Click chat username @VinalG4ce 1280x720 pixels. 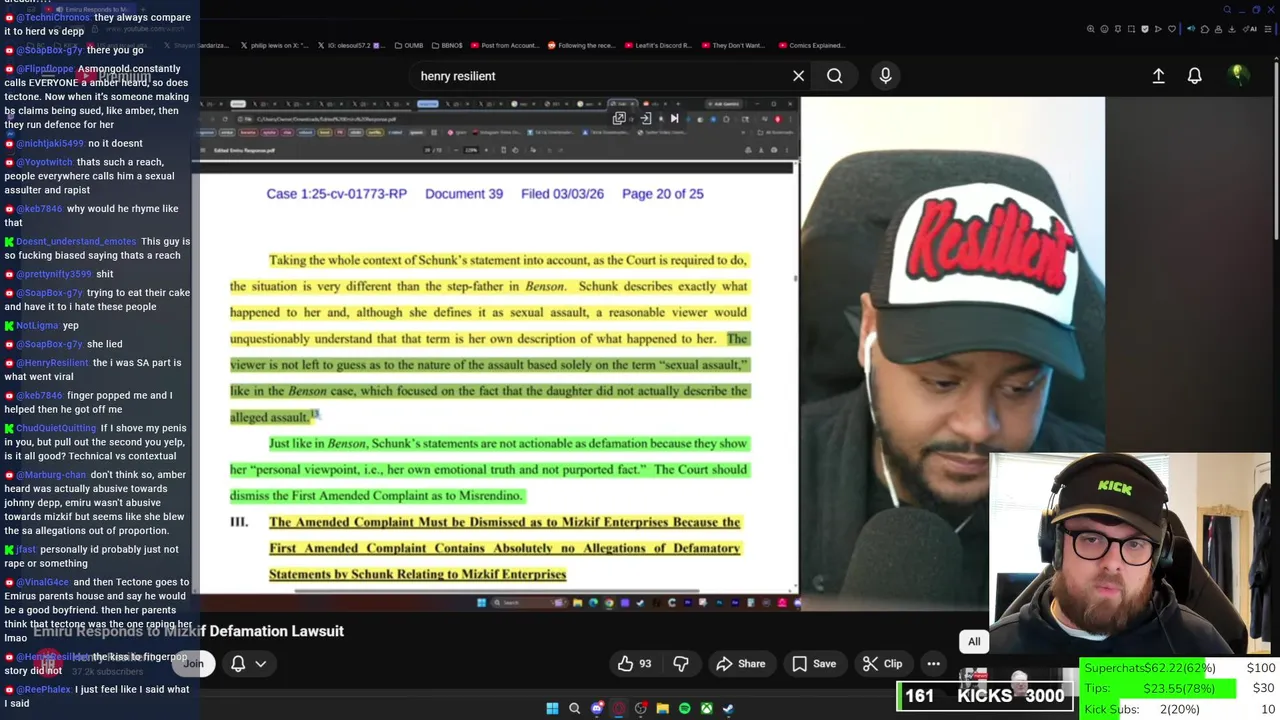tap(43, 582)
